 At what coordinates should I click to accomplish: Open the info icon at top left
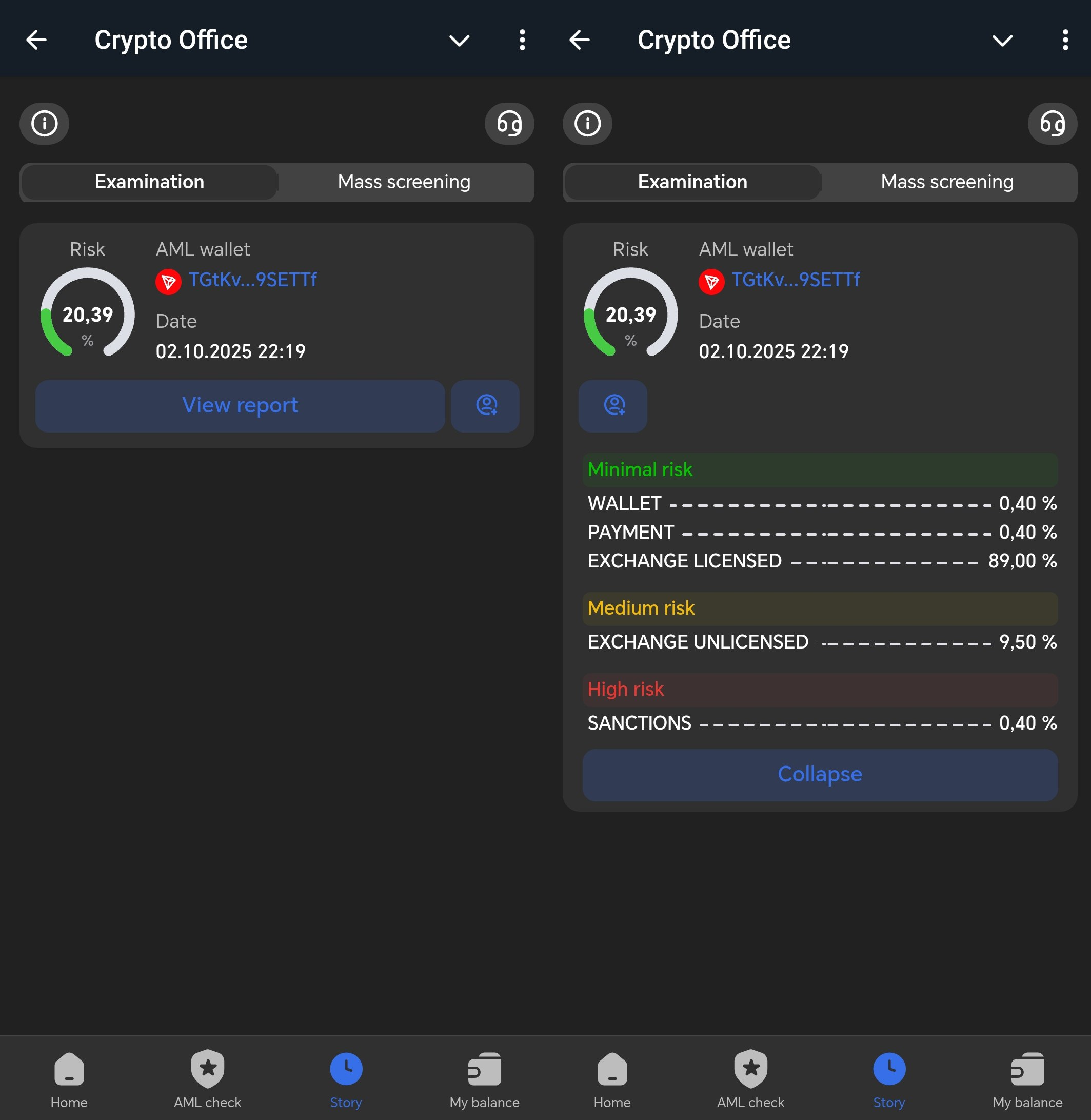point(44,123)
